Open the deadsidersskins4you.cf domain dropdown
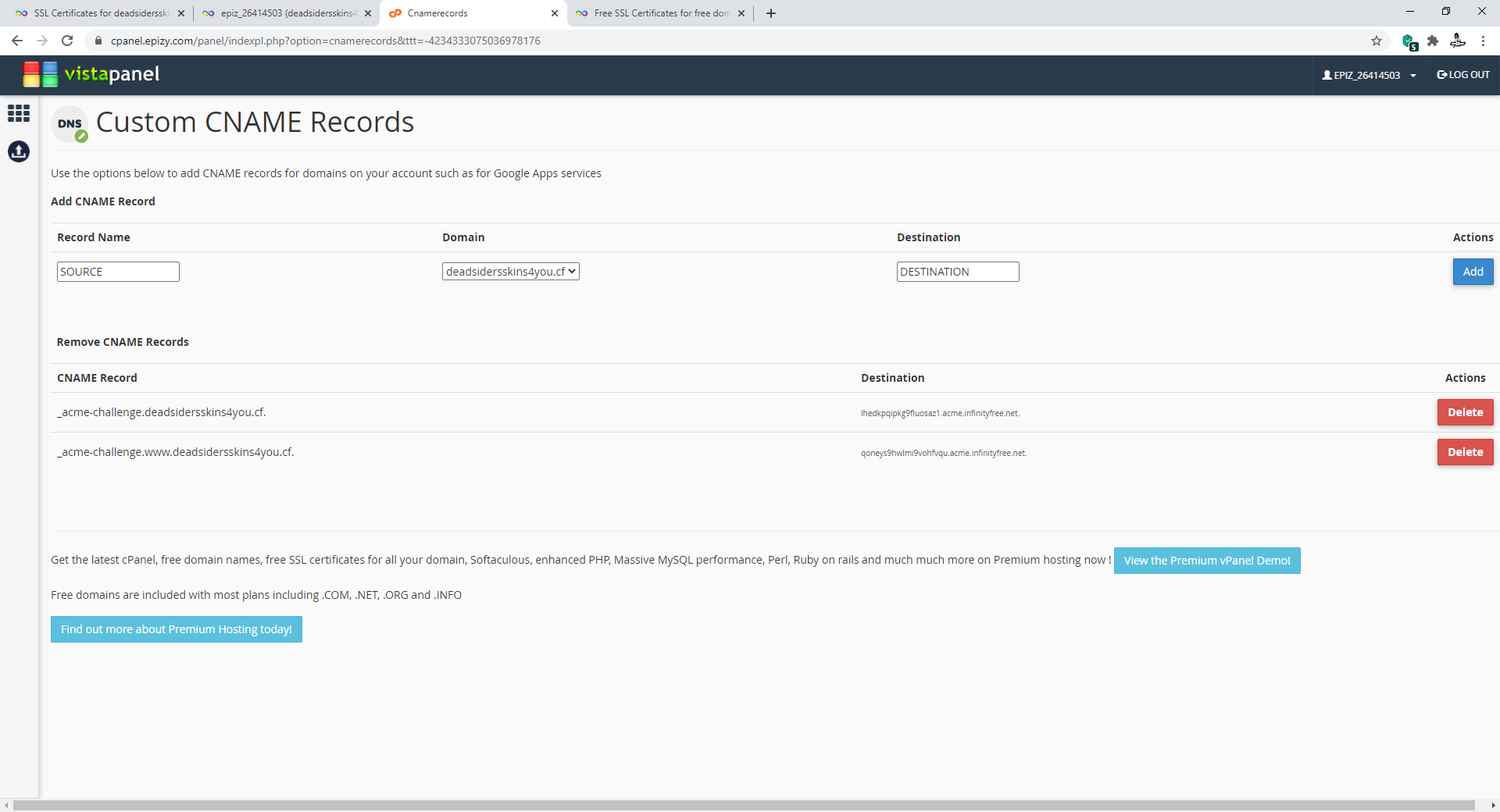 tap(510, 272)
